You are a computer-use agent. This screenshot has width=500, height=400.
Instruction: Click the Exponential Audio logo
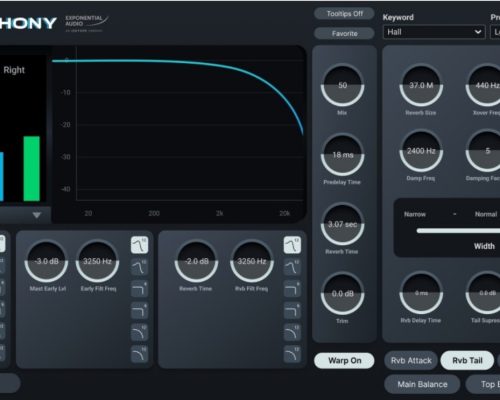pos(86,23)
